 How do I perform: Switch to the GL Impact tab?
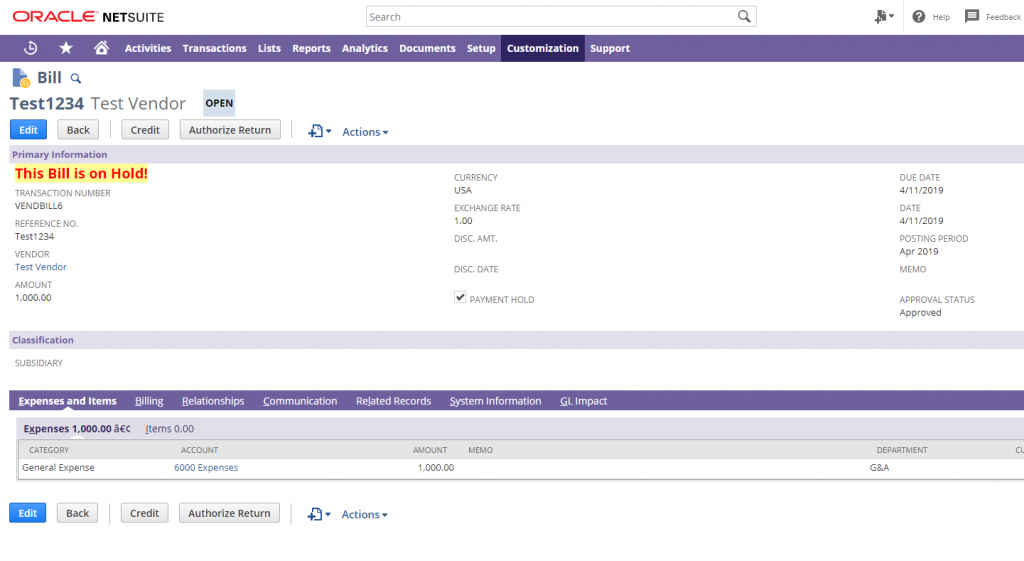(583, 401)
